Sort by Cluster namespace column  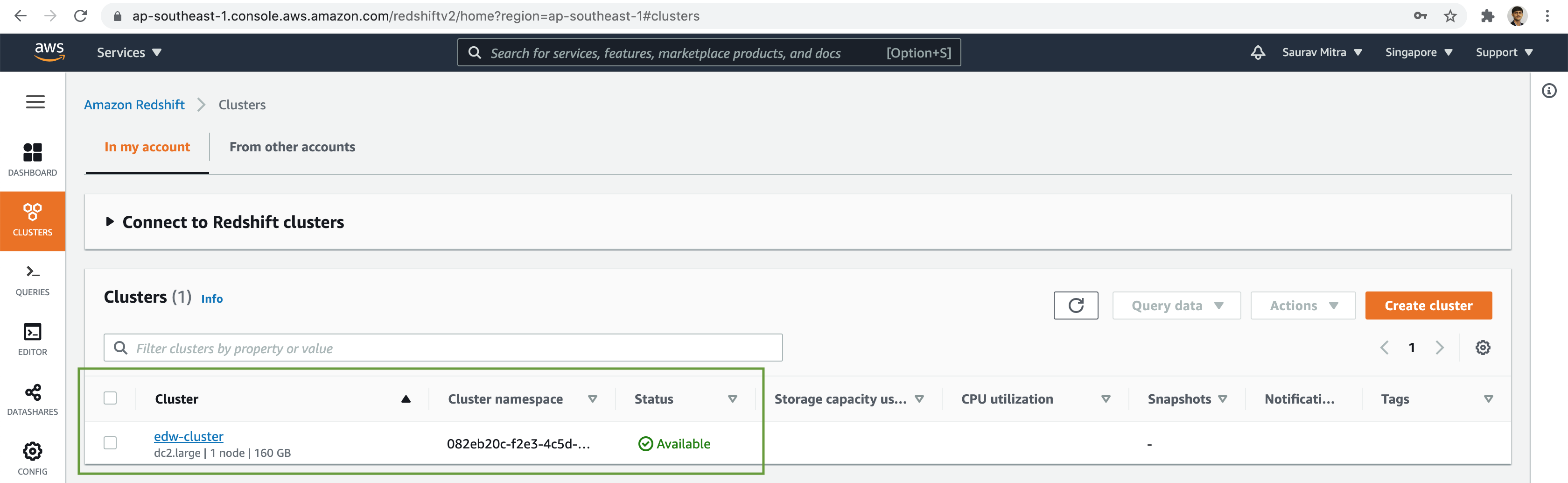click(x=592, y=399)
